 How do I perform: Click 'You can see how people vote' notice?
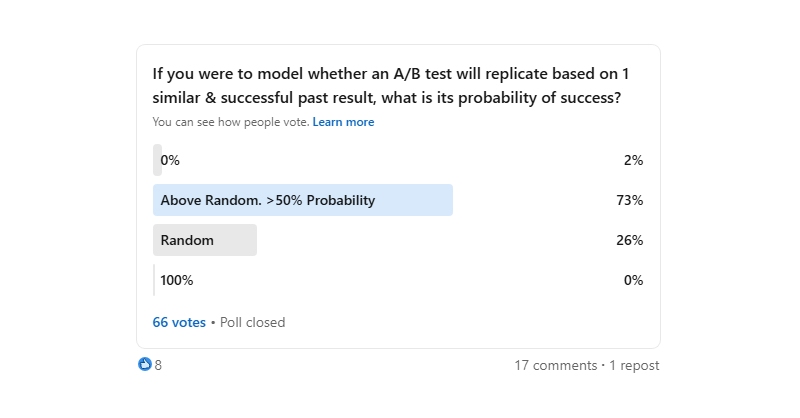pyautogui.click(x=230, y=122)
